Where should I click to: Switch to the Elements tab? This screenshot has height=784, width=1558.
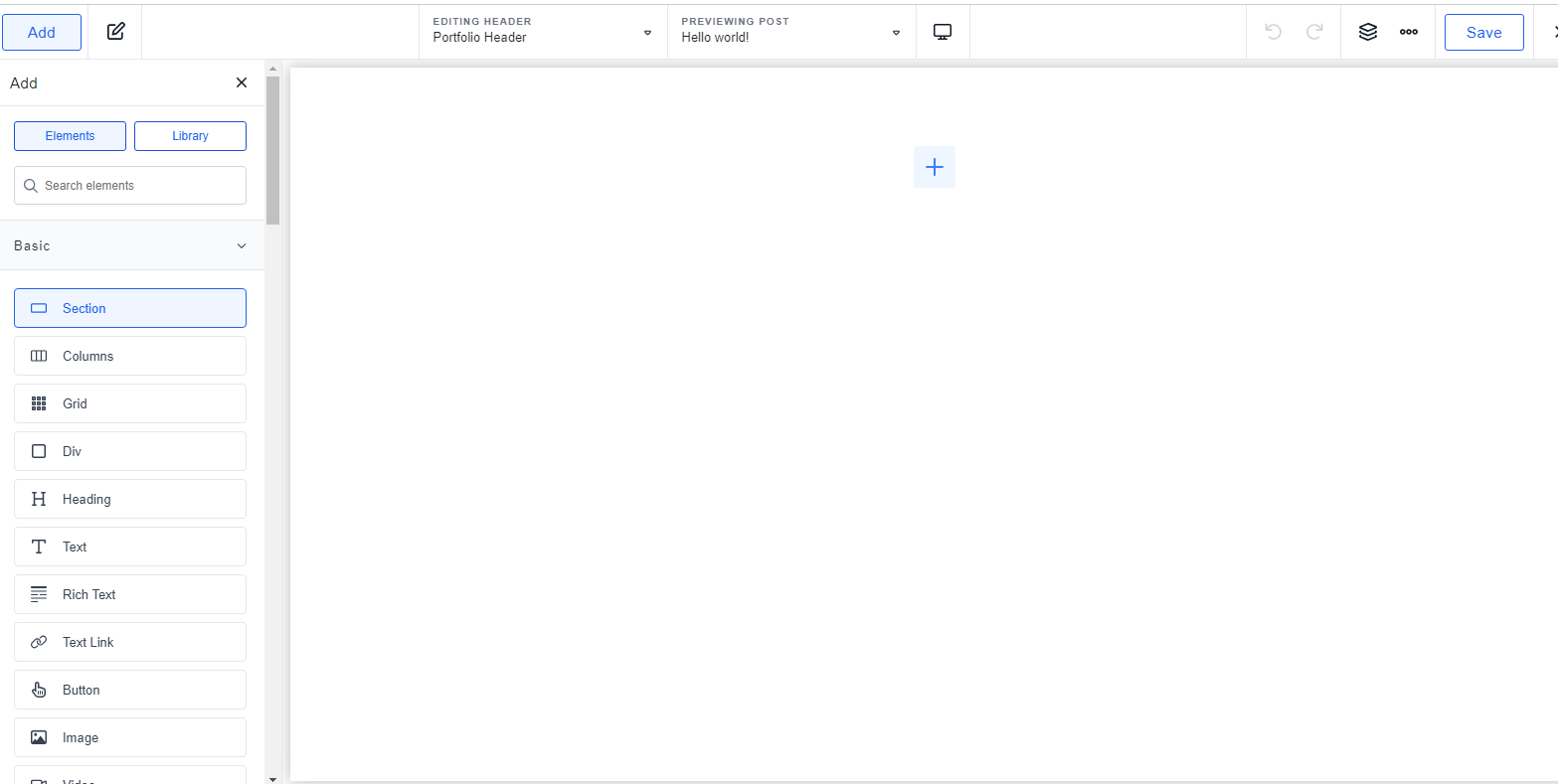coord(70,136)
